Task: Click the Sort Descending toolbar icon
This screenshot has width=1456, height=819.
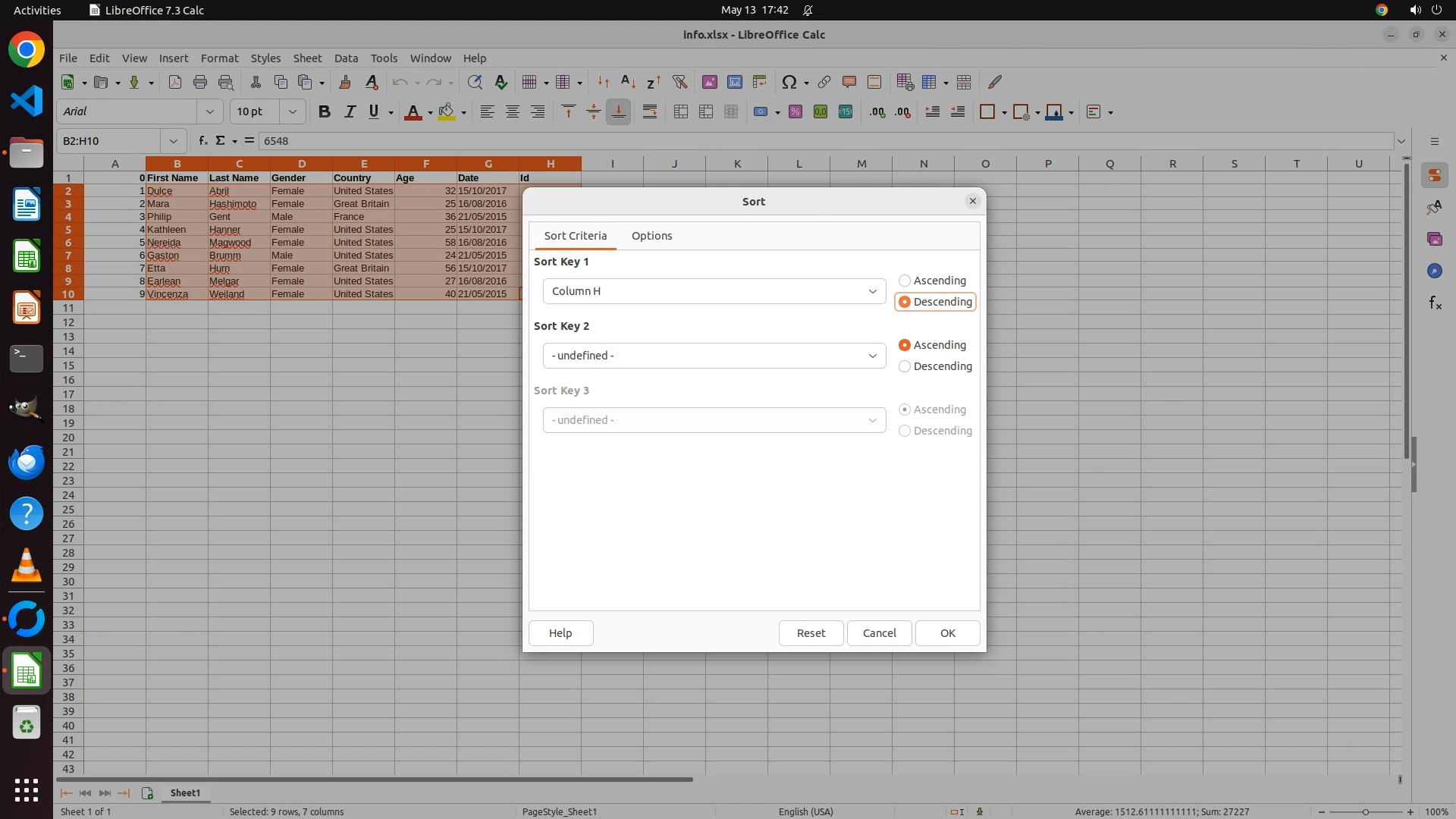Action: click(x=653, y=82)
